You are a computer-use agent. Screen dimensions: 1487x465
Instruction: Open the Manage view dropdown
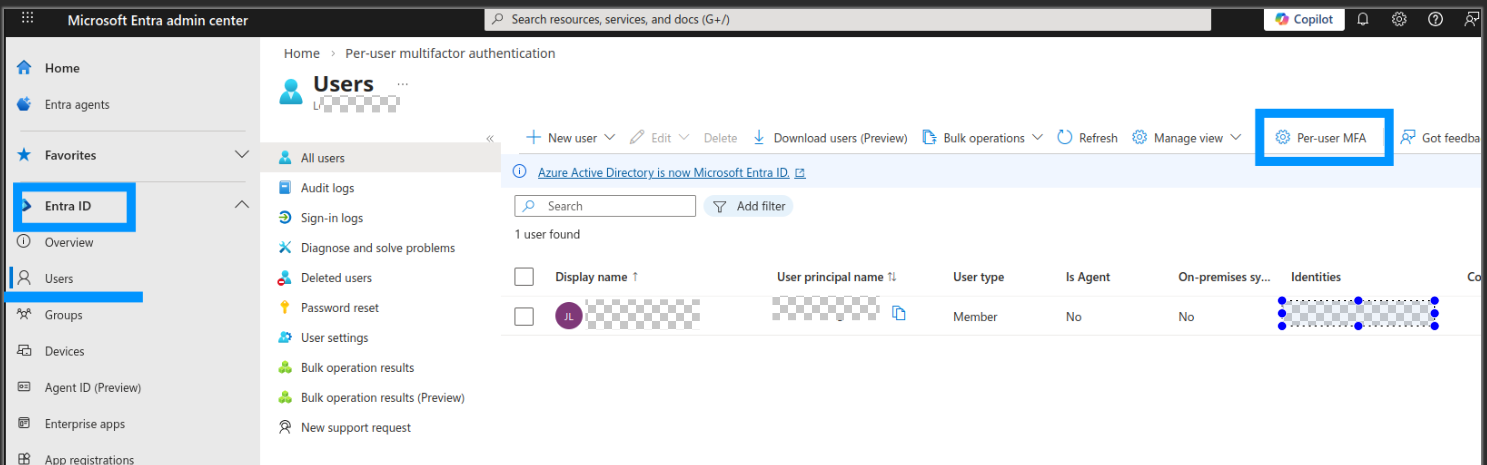pyautogui.click(x=1186, y=138)
